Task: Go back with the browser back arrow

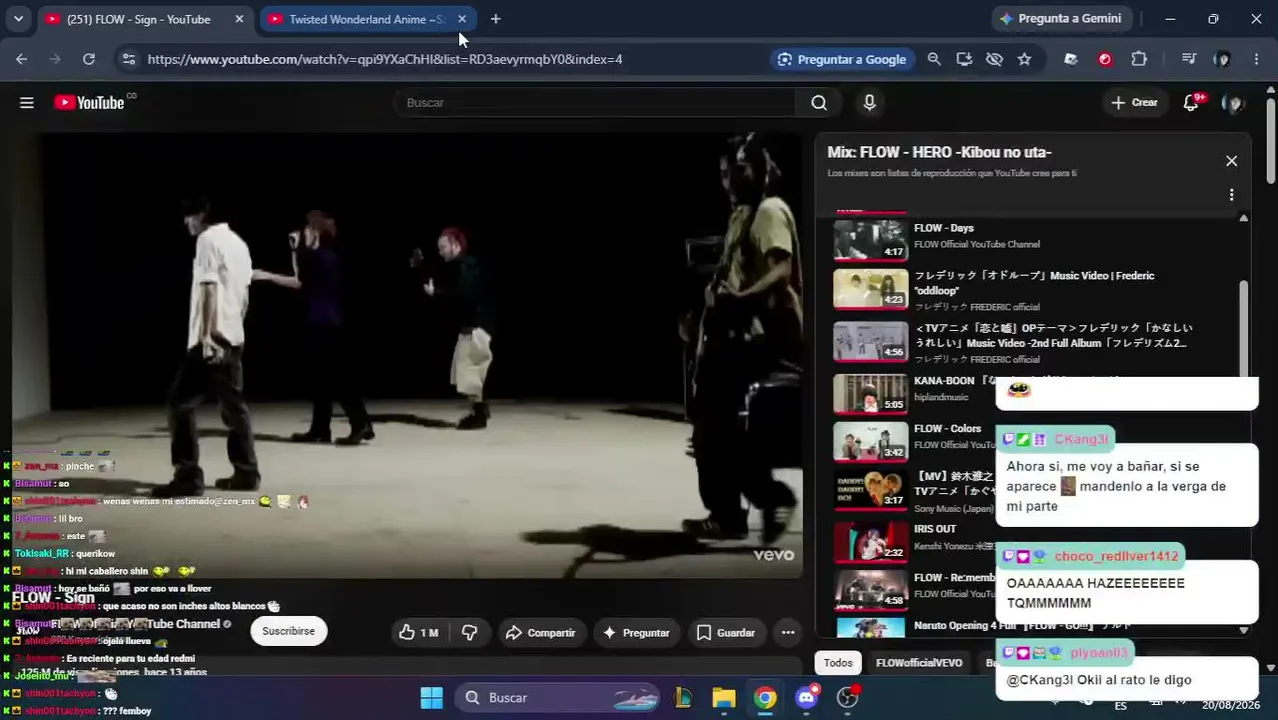Action: coord(22,59)
